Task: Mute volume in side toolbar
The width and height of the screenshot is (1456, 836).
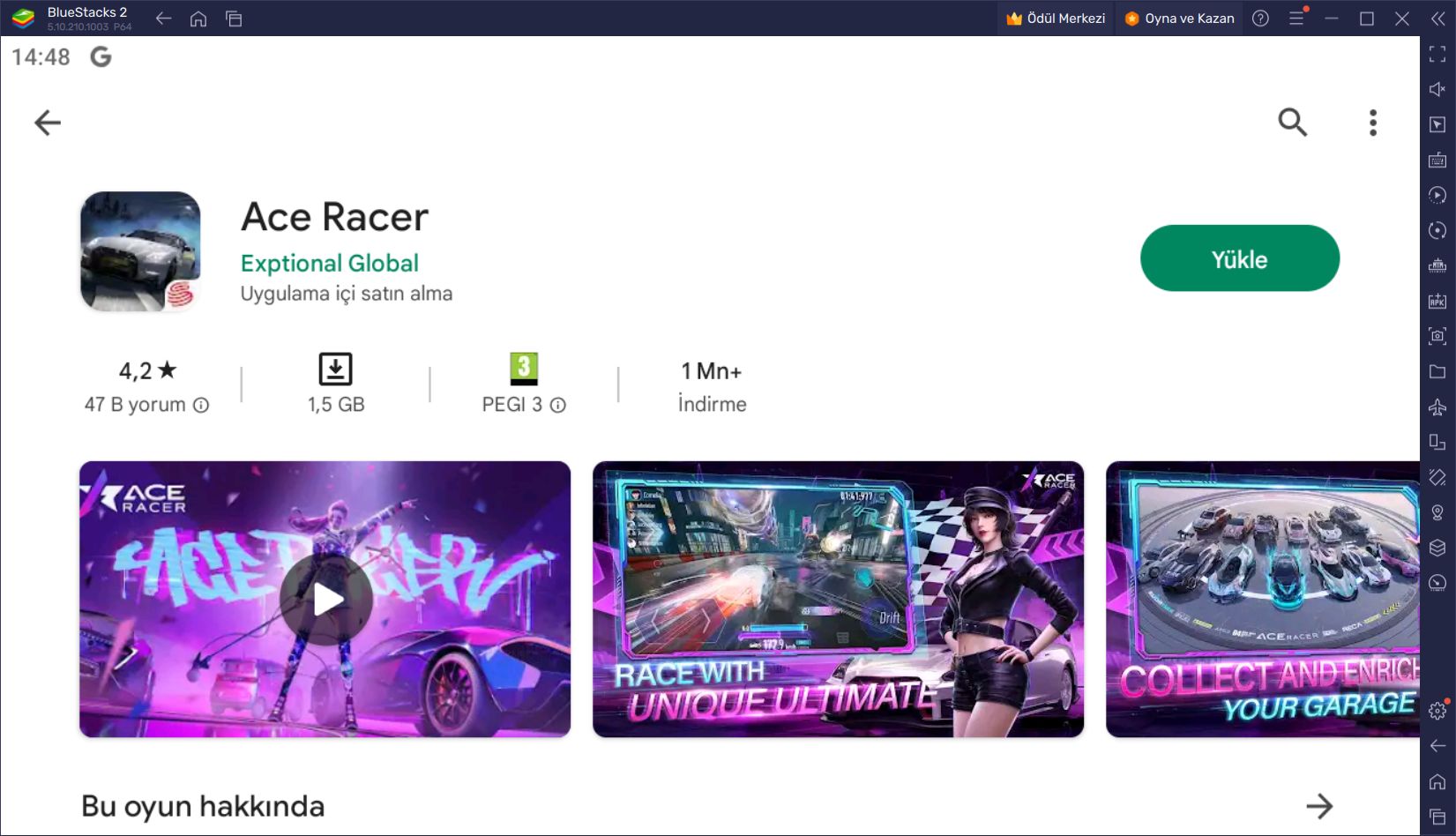Action: pos(1437,89)
